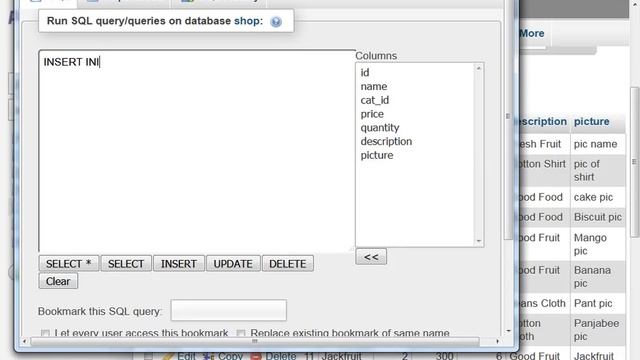
Task: Click the 'cake pic' cell
Action: pos(598,197)
